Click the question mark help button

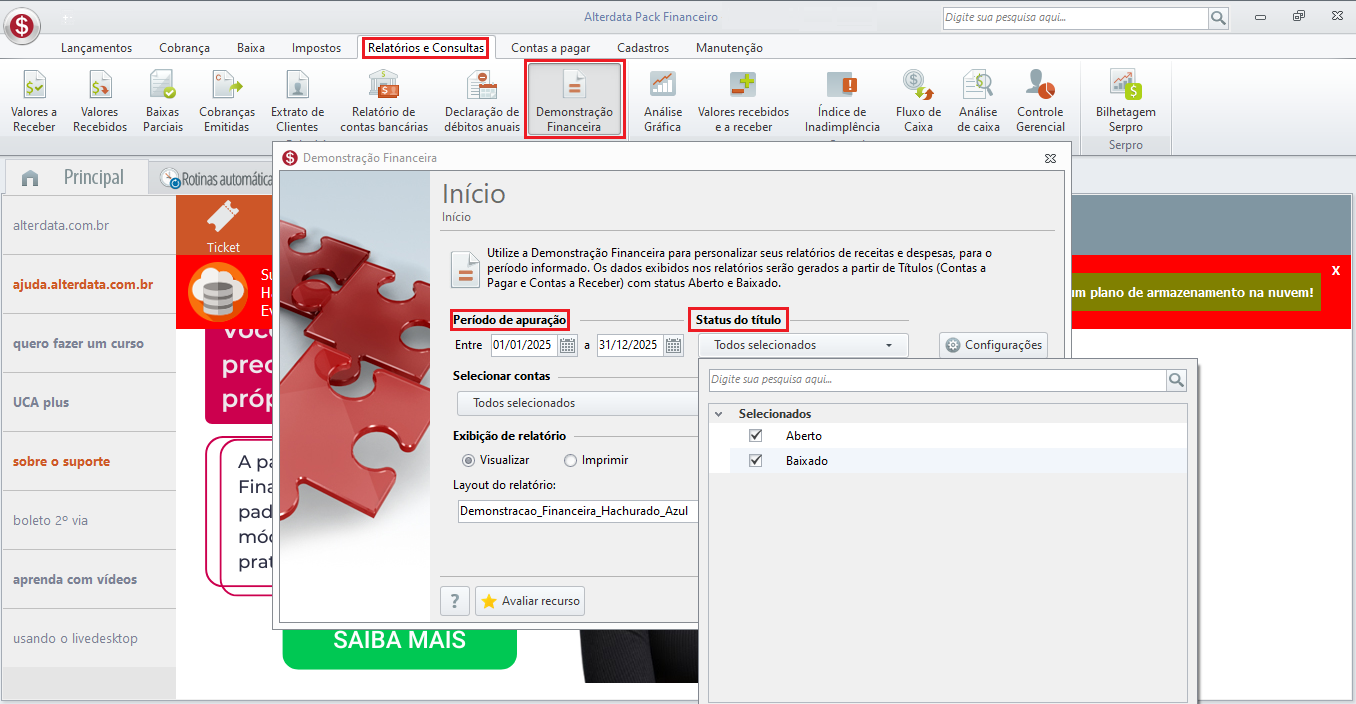click(x=455, y=601)
